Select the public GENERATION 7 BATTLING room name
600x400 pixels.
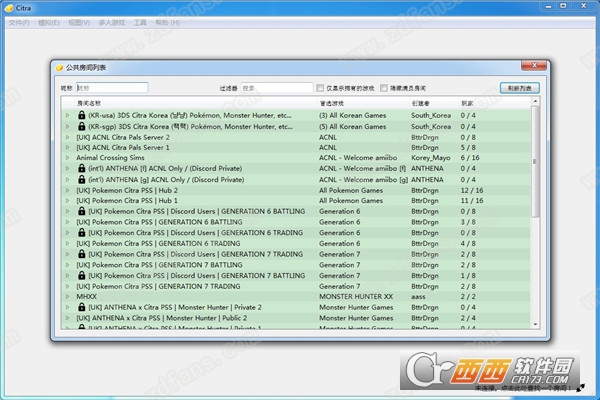(x=159, y=264)
